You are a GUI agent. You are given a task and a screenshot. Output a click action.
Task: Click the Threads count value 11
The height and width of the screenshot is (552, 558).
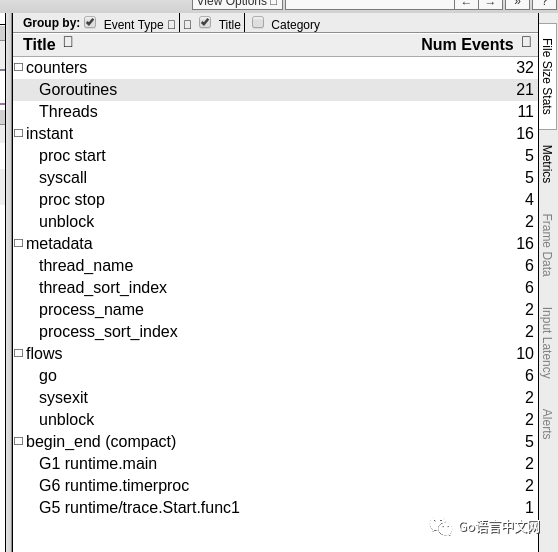click(x=525, y=112)
